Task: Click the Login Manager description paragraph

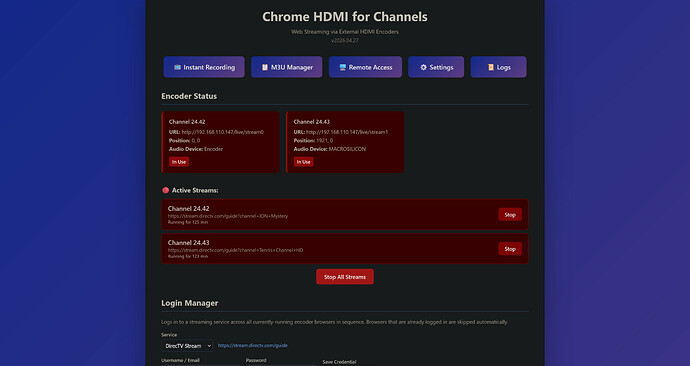Action: (x=334, y=322)
